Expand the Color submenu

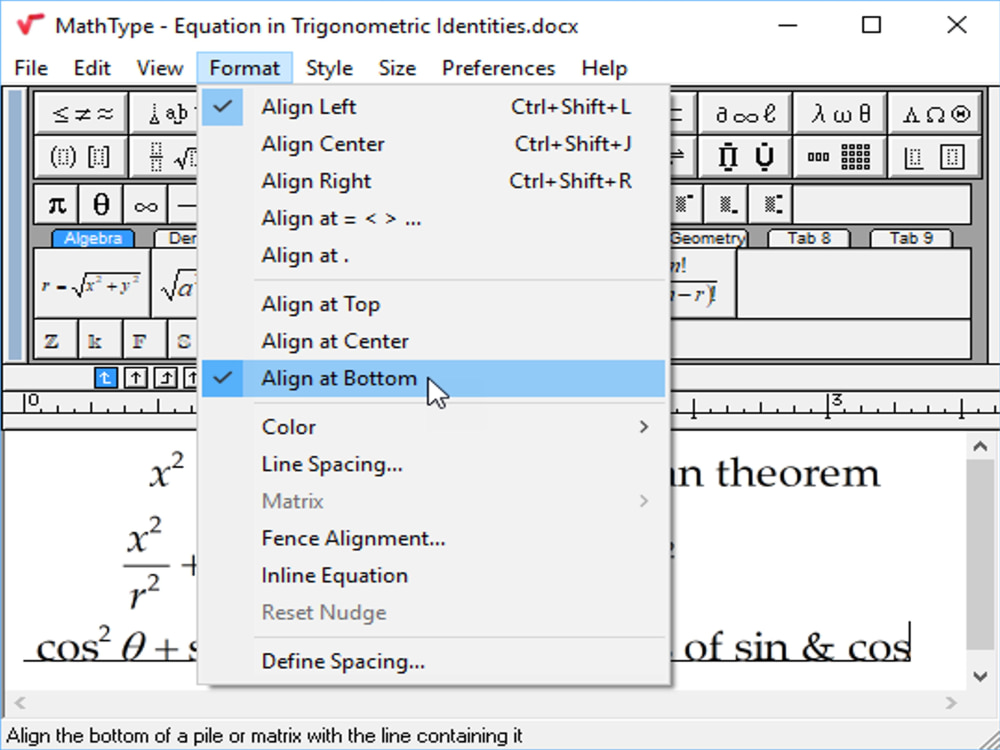[434, 427]
